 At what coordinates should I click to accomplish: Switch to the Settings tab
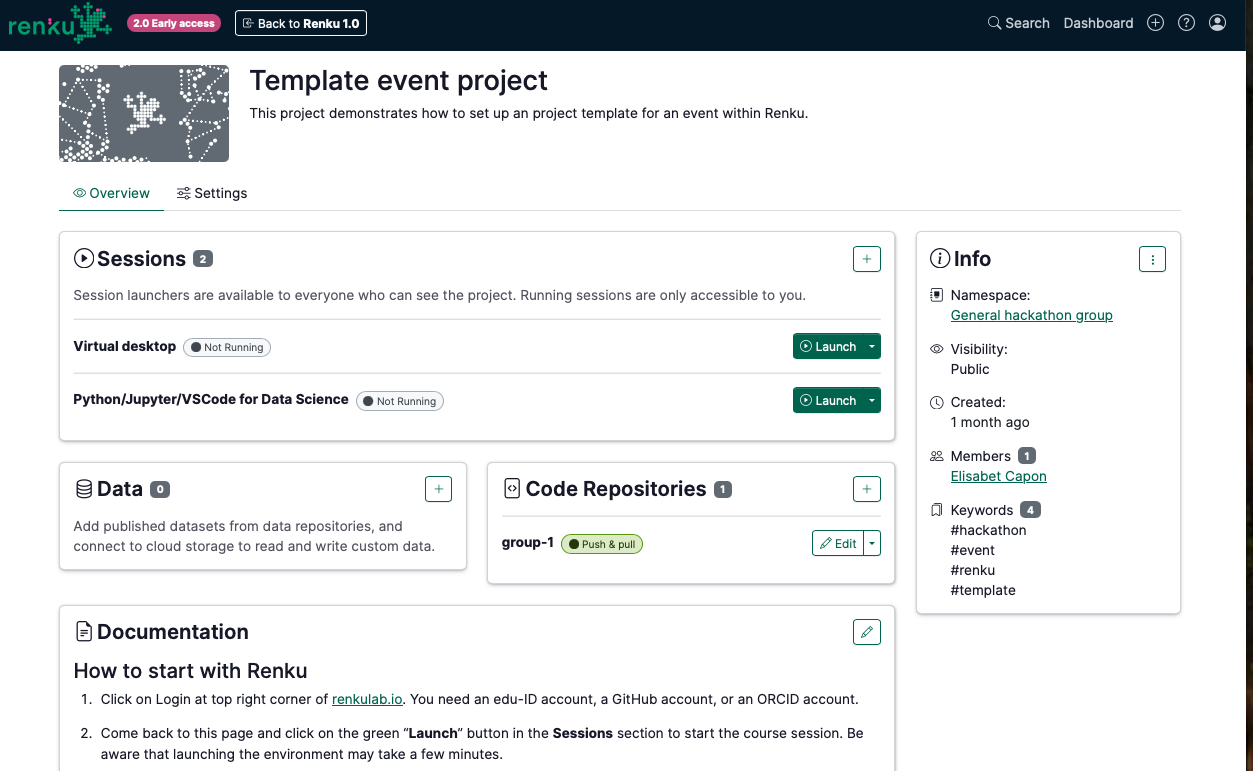pyautogui.click(x=212, y=193)
